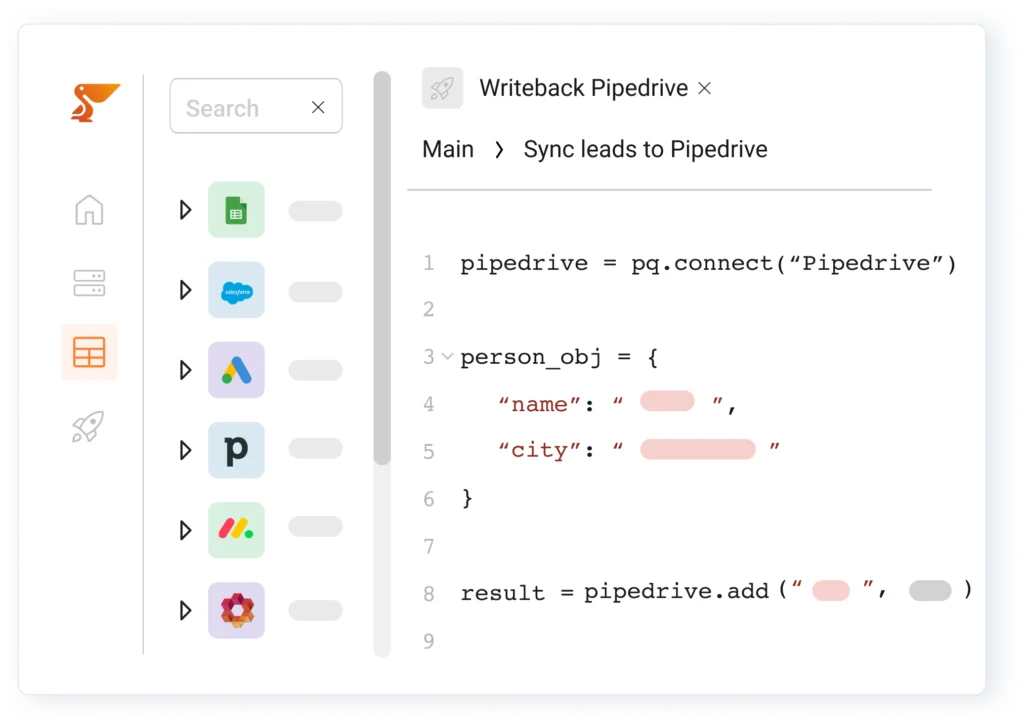Select the Salesforce connector icon
The width and height of the screenshot is (1024, 727).
[x=236, y=290]
